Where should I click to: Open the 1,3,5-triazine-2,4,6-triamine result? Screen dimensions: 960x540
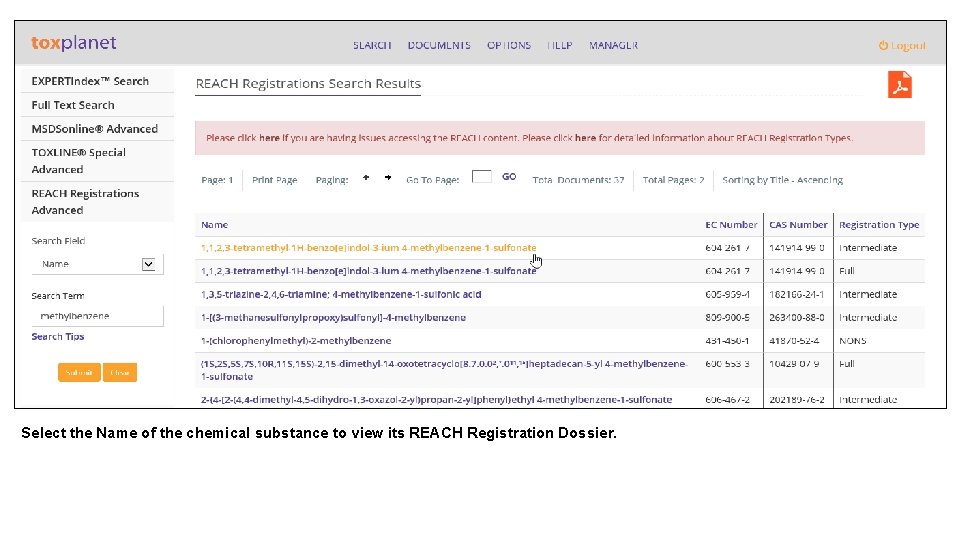[x=341, y=294]
